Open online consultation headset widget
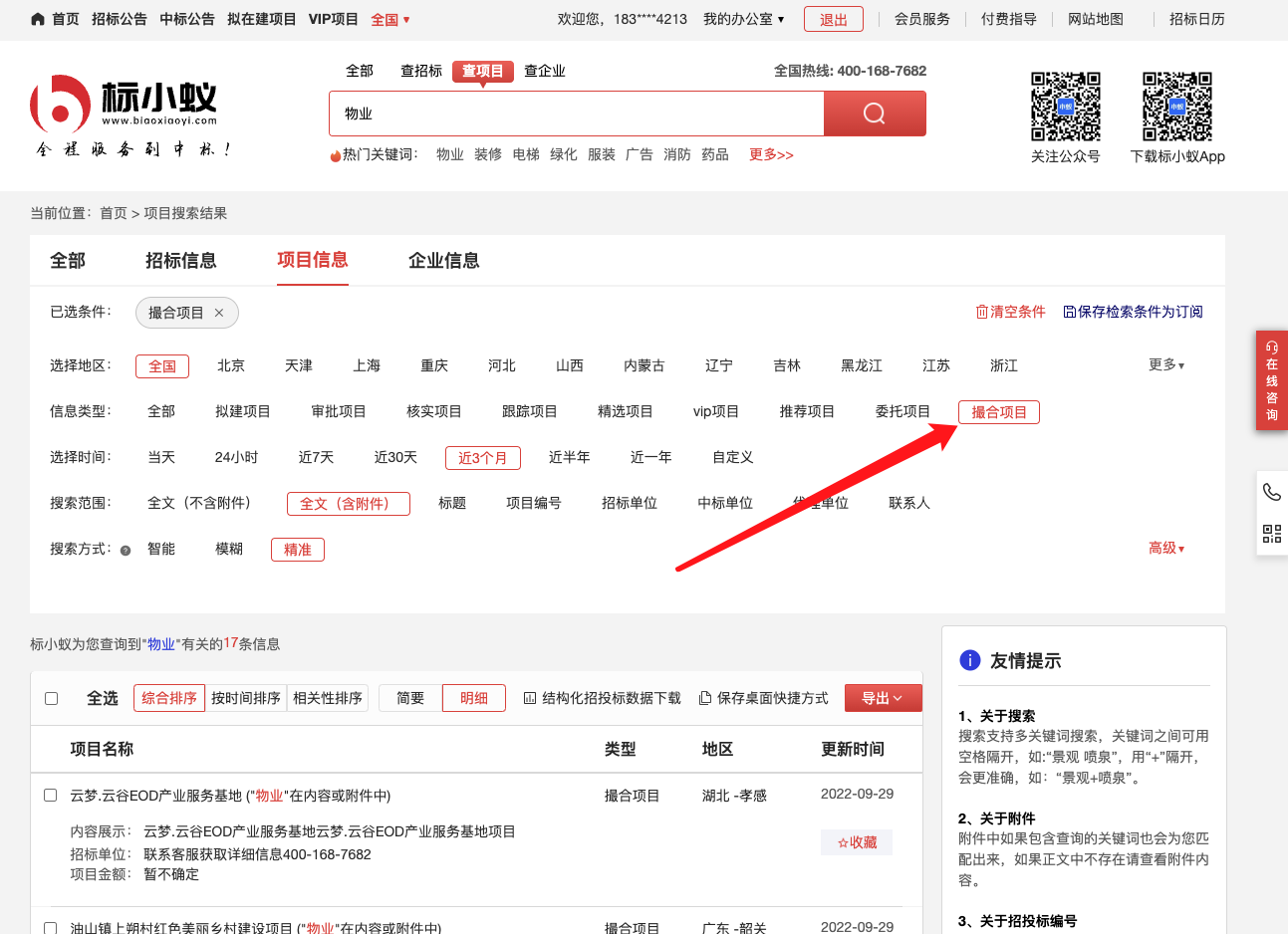 pos(1271,380)
